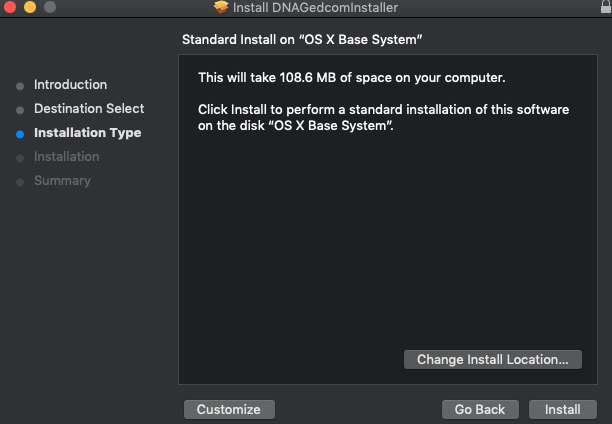Screen dimensions: 612x424
Task: Select the Installation Type step label
Action: point(87,133)
